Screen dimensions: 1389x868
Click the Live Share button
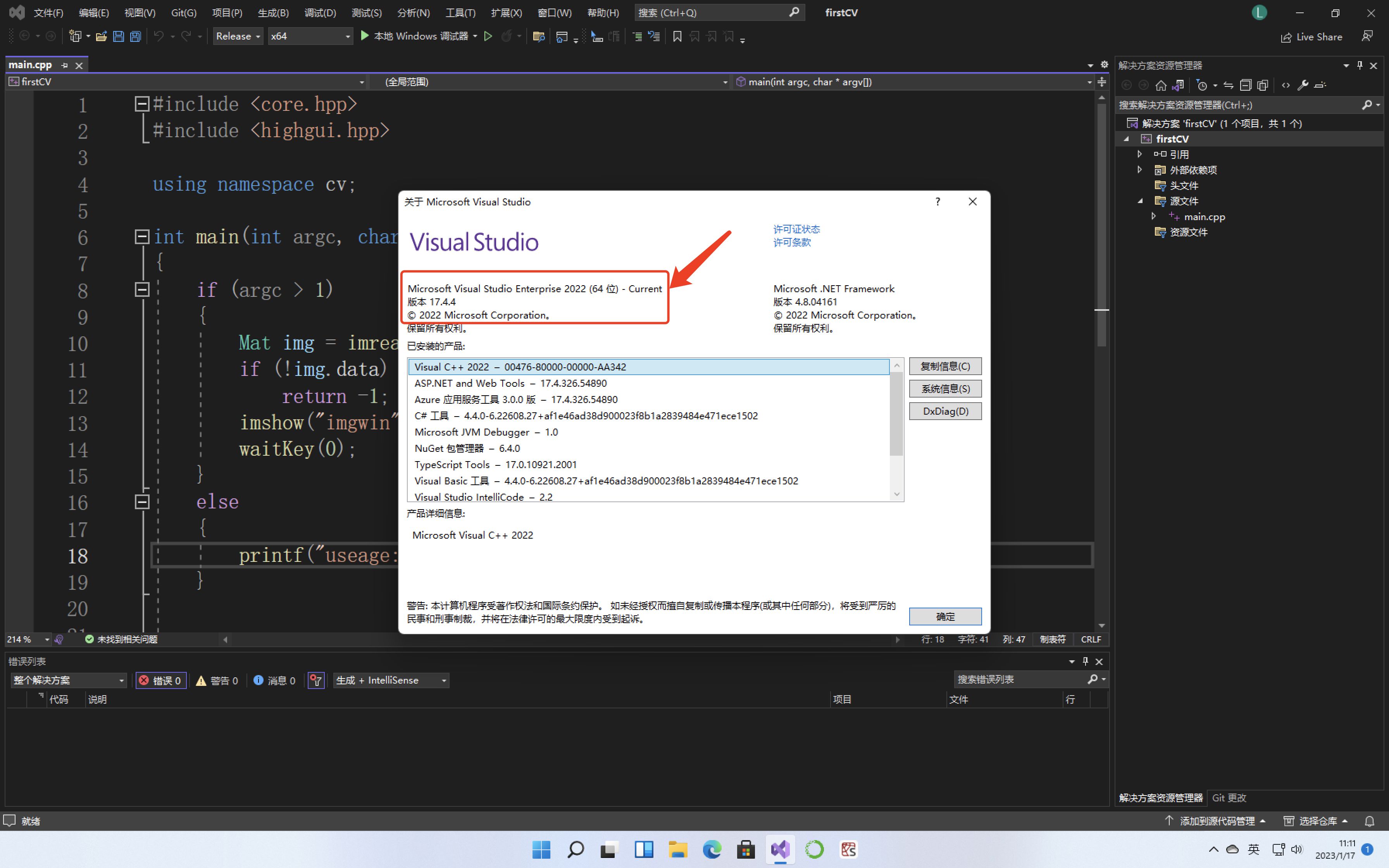[1311, 37]
